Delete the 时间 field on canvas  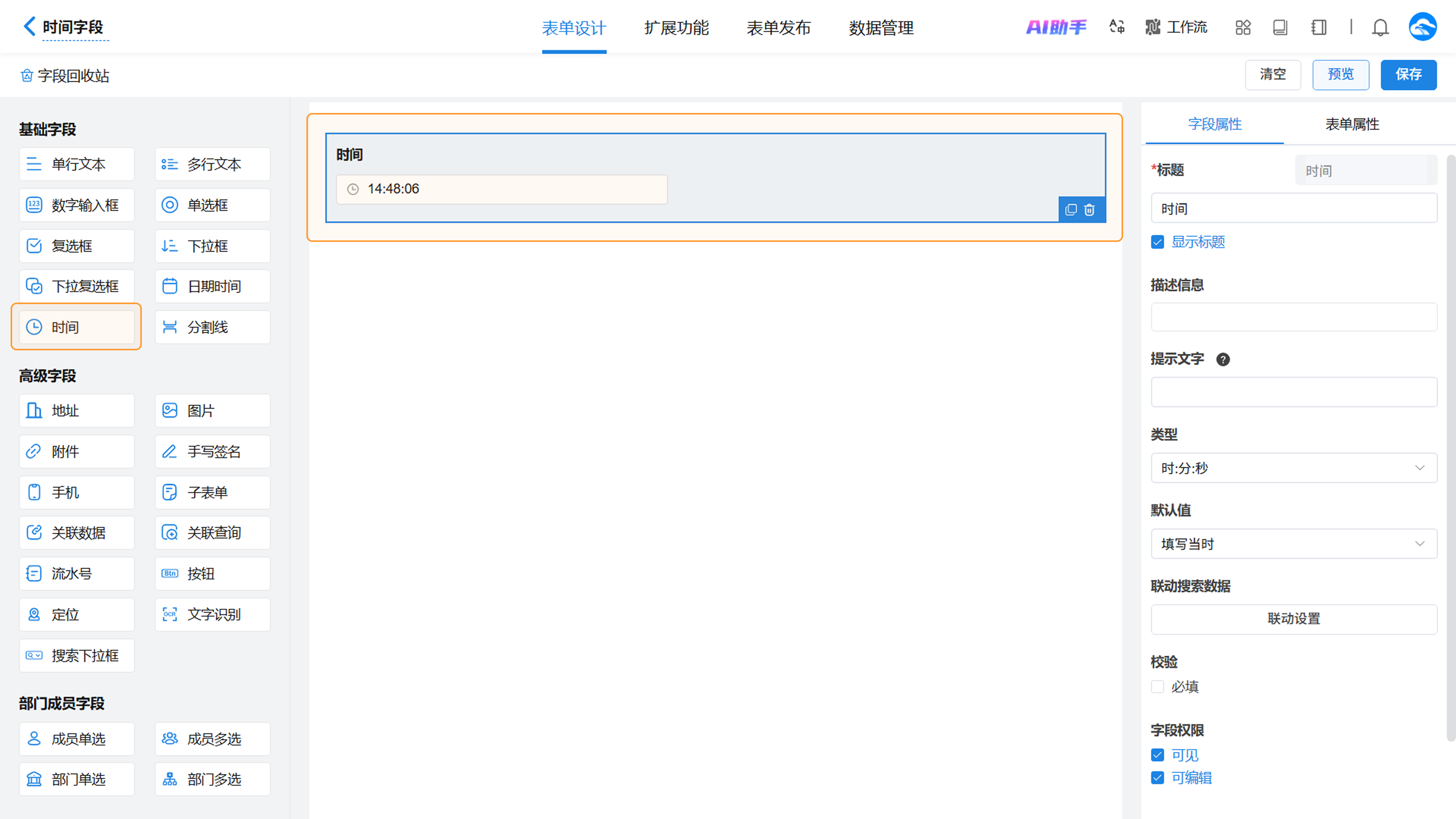point(1090,210)
